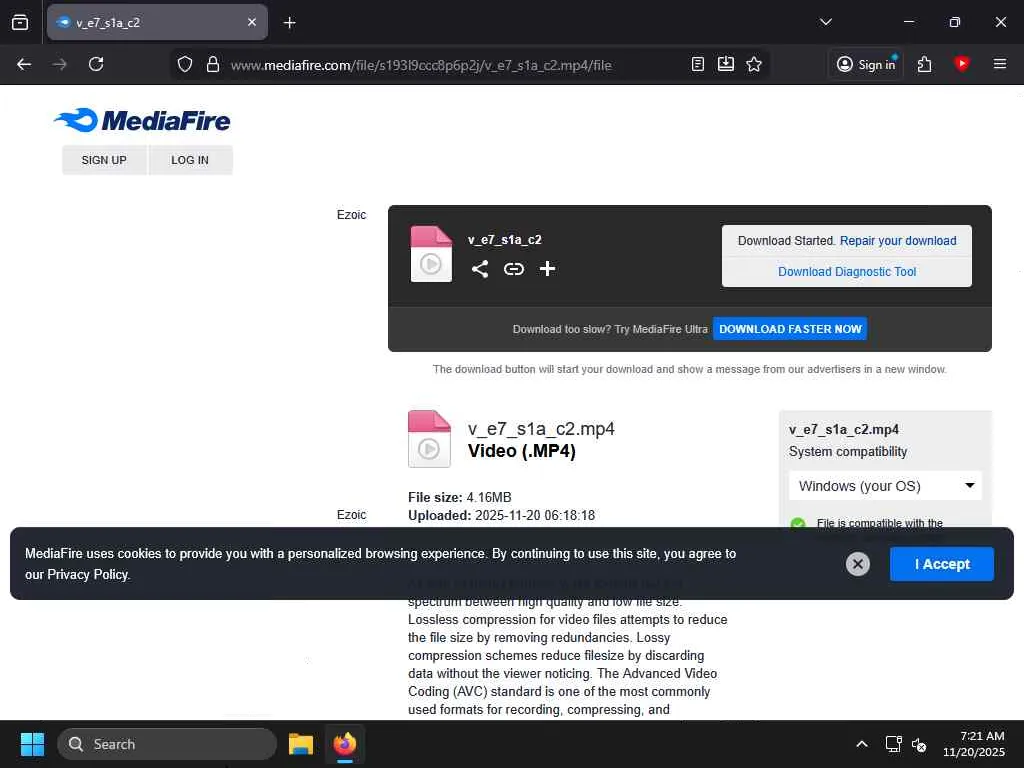Open the clock showing 7:21 AM

pyautogui.click(x=974, y=744)
